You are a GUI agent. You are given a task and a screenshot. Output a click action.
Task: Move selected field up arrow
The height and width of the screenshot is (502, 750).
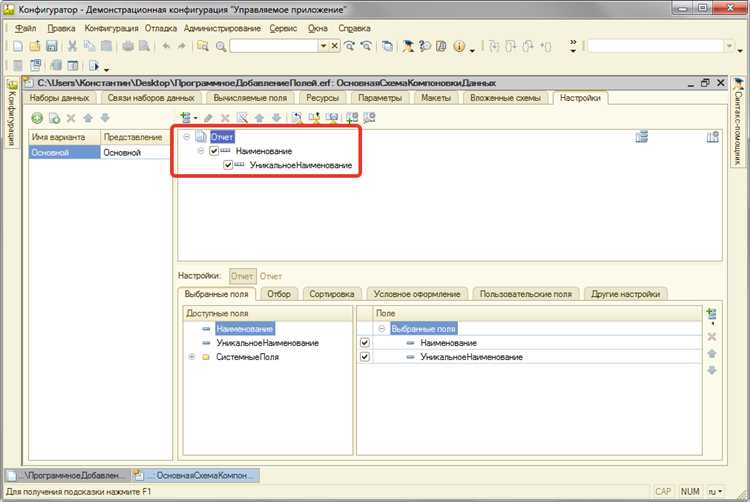pyautogui.click(x=712, y=354)
